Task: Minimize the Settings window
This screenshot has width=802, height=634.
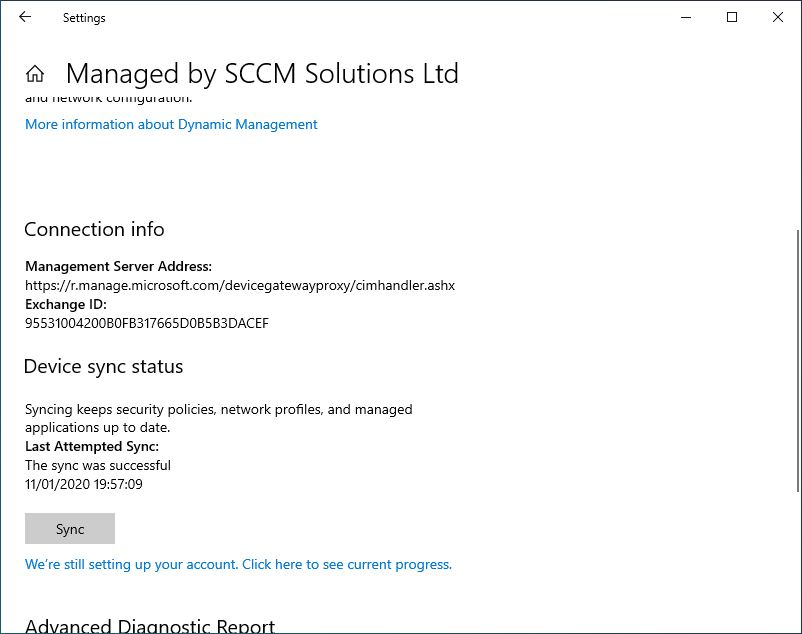Action: pos(686,17)
